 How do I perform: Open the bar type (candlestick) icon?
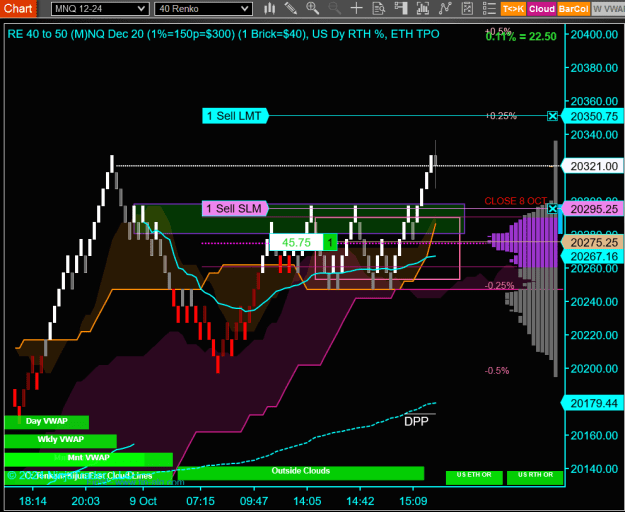[x=269, y=8]
